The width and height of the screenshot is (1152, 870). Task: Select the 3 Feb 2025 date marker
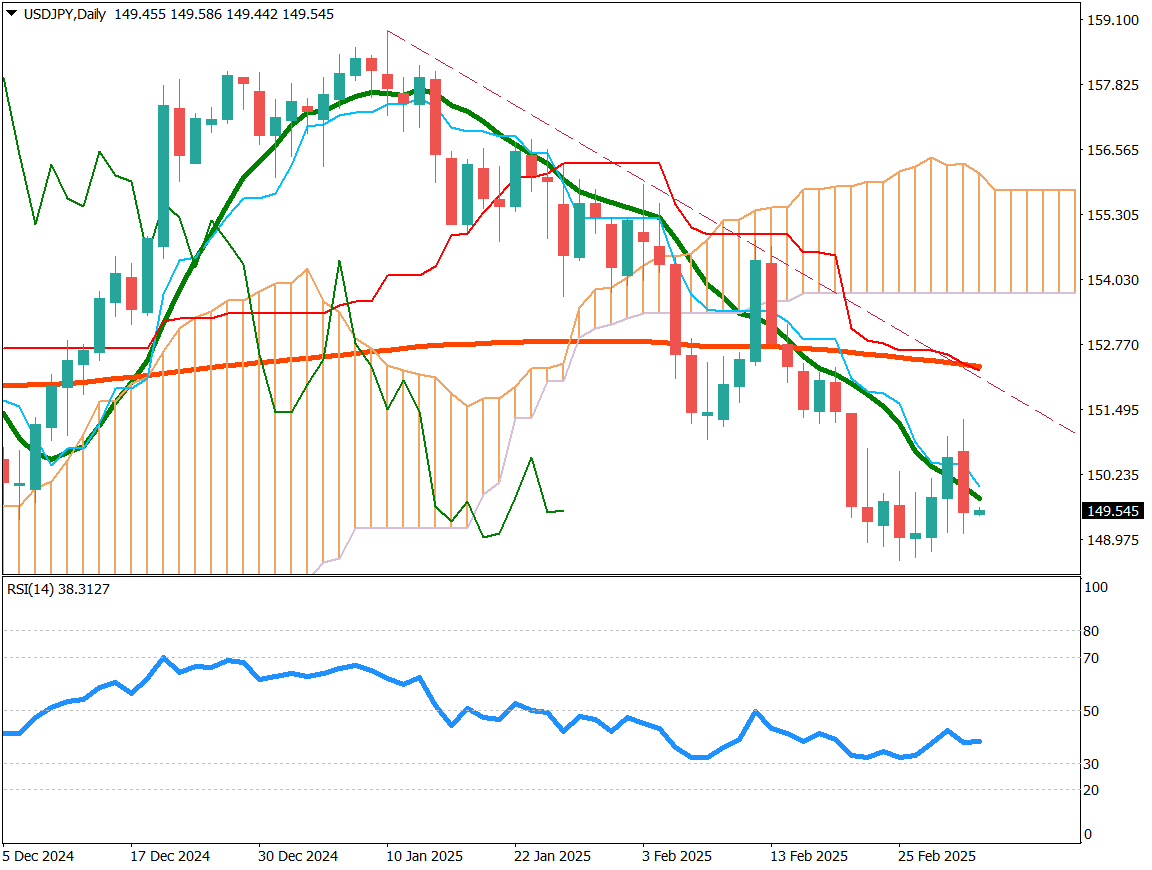[677, 857]
